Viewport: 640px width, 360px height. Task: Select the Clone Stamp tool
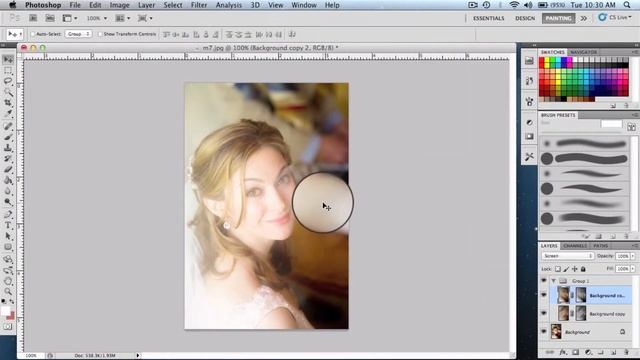point(8,148)
